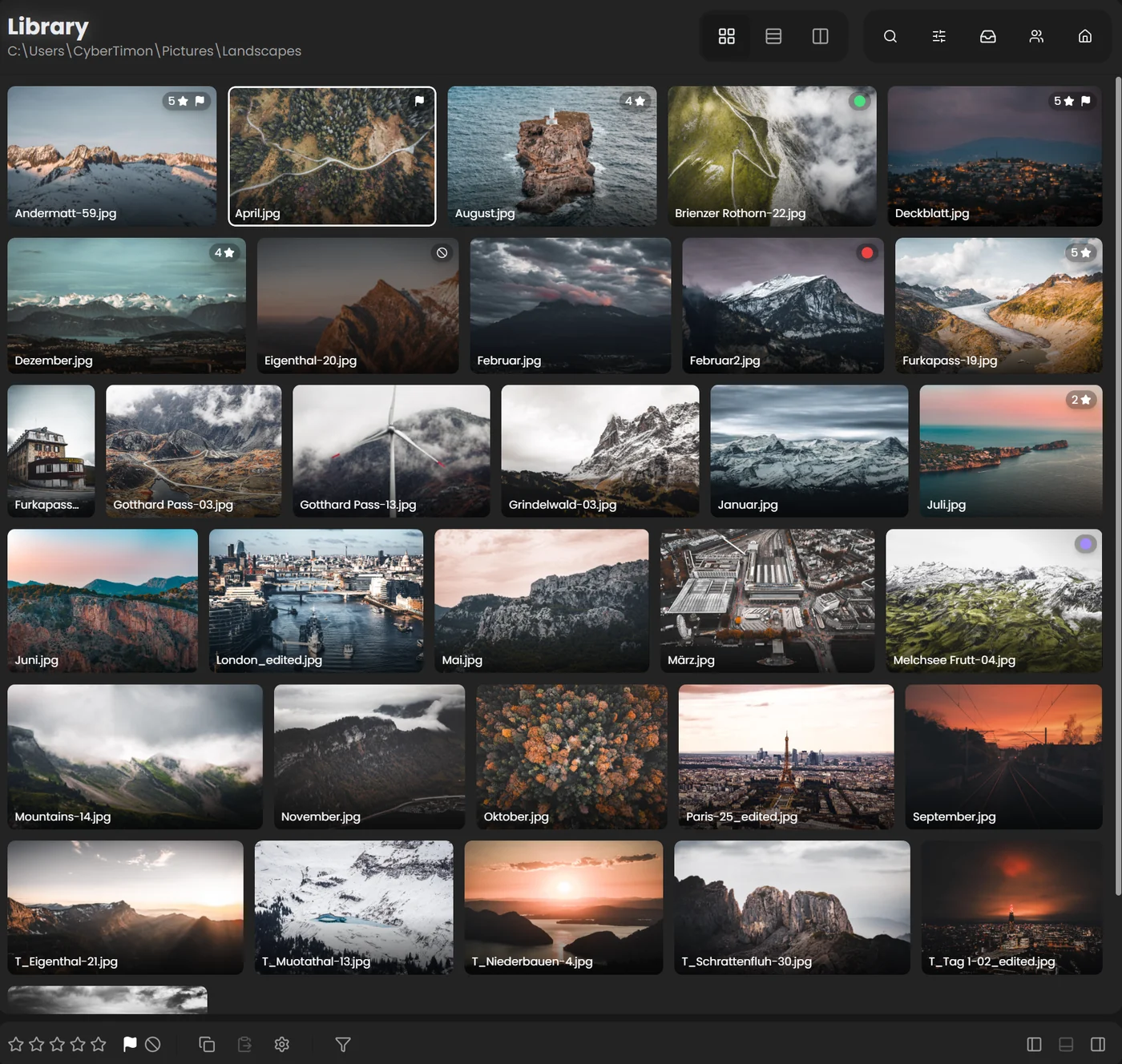The width and height of the screenshot is (1122, 1064).
Task: Open the Paris-25_edited.jpg Eiffel Tower photo
Action: pyautogui.click(x=786, y=756)
